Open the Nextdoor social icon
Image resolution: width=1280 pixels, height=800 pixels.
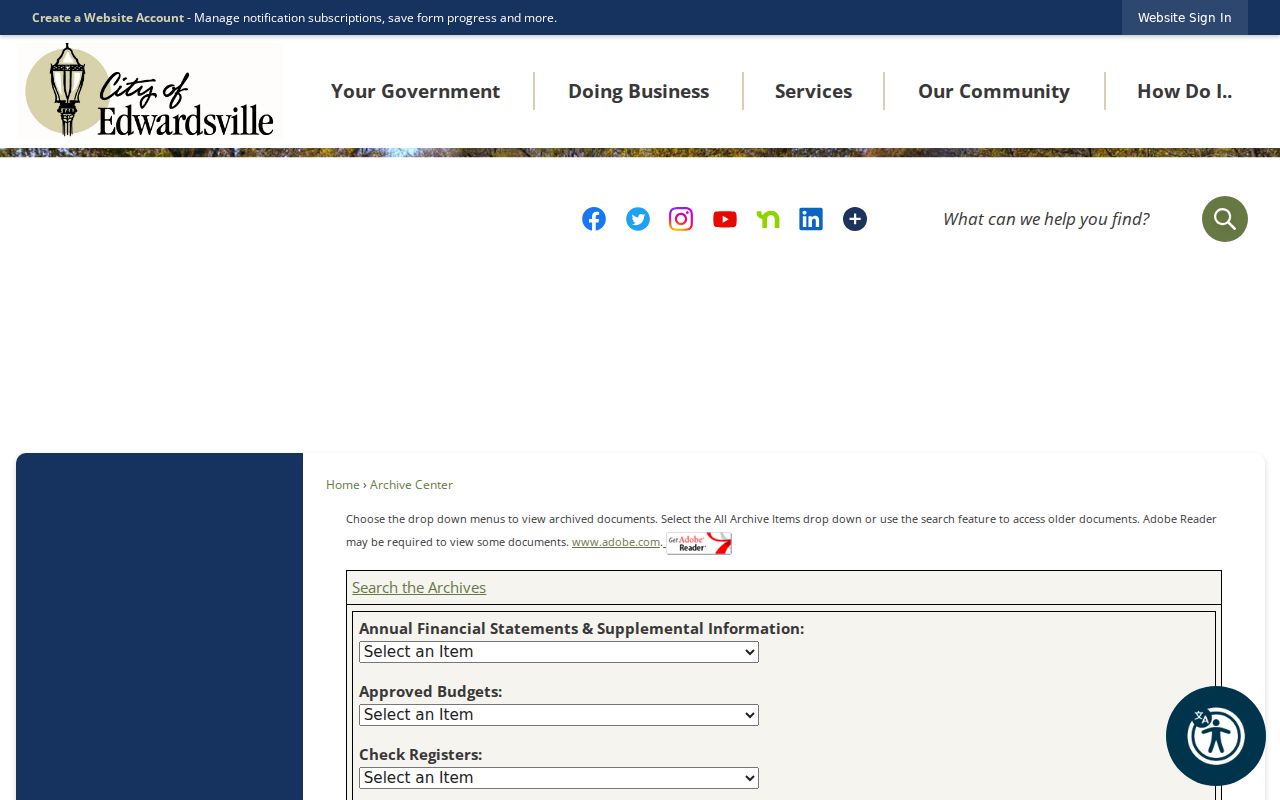768,219
